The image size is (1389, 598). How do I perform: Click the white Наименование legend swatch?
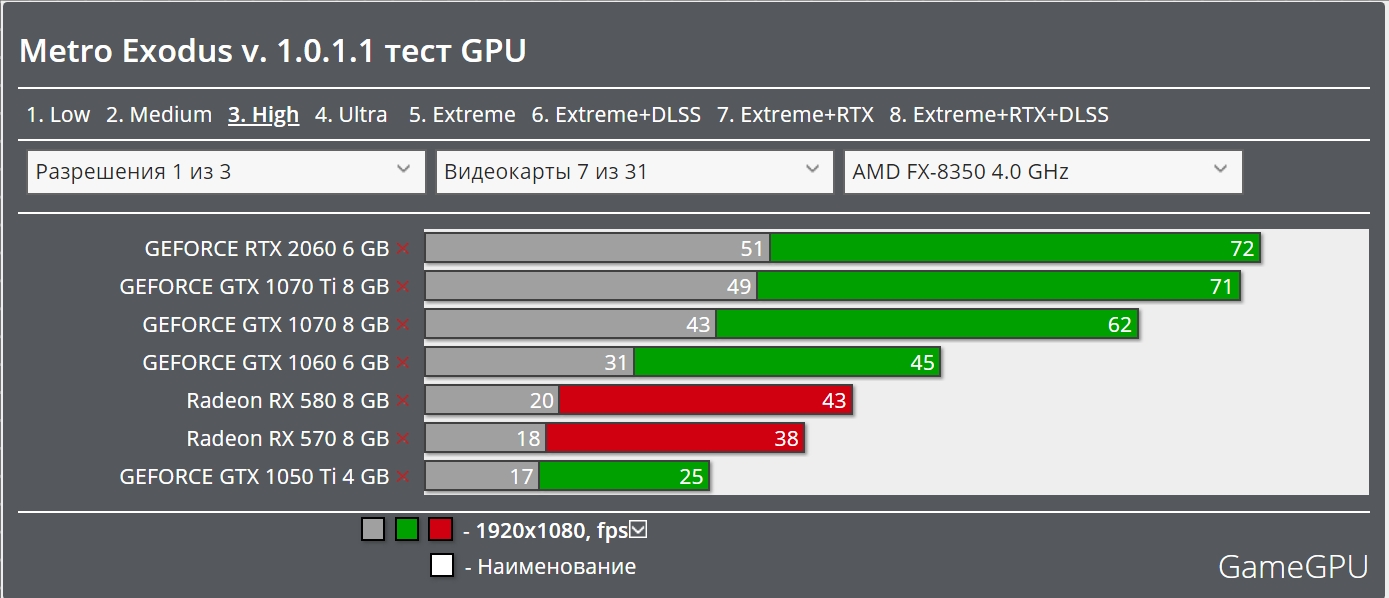click(442, 566)
